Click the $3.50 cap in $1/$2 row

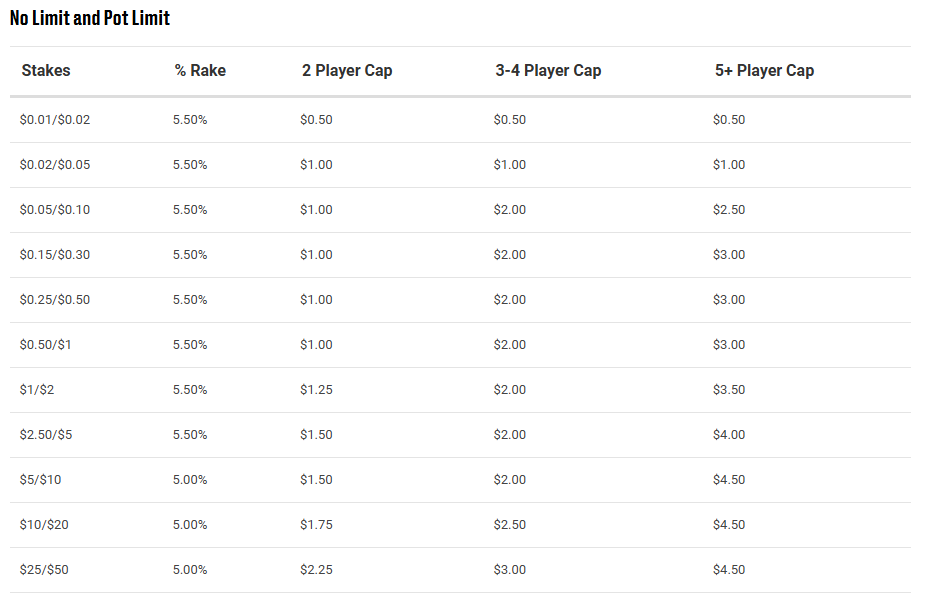pyautogui.click(x=729, y=390)
